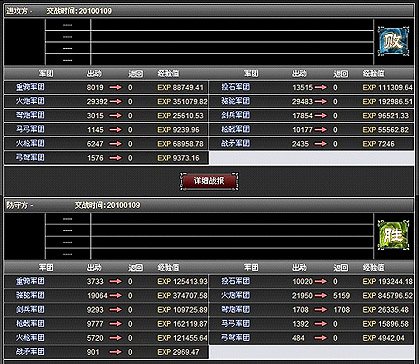The height and width of the screenshot is (364, 420).
Task: Select the dispatched value 3015
Action: (x=95, y=116)
